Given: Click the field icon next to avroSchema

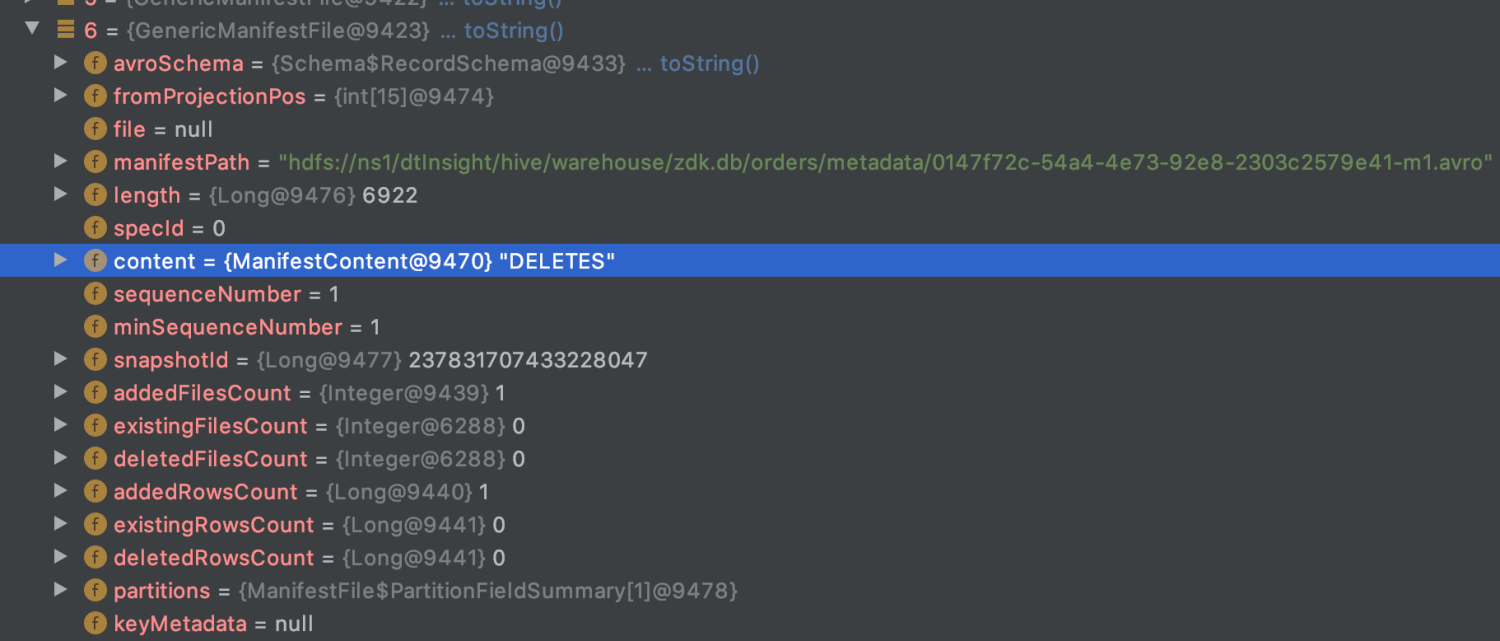Looking at the screenshot, I should coord(95,63).
